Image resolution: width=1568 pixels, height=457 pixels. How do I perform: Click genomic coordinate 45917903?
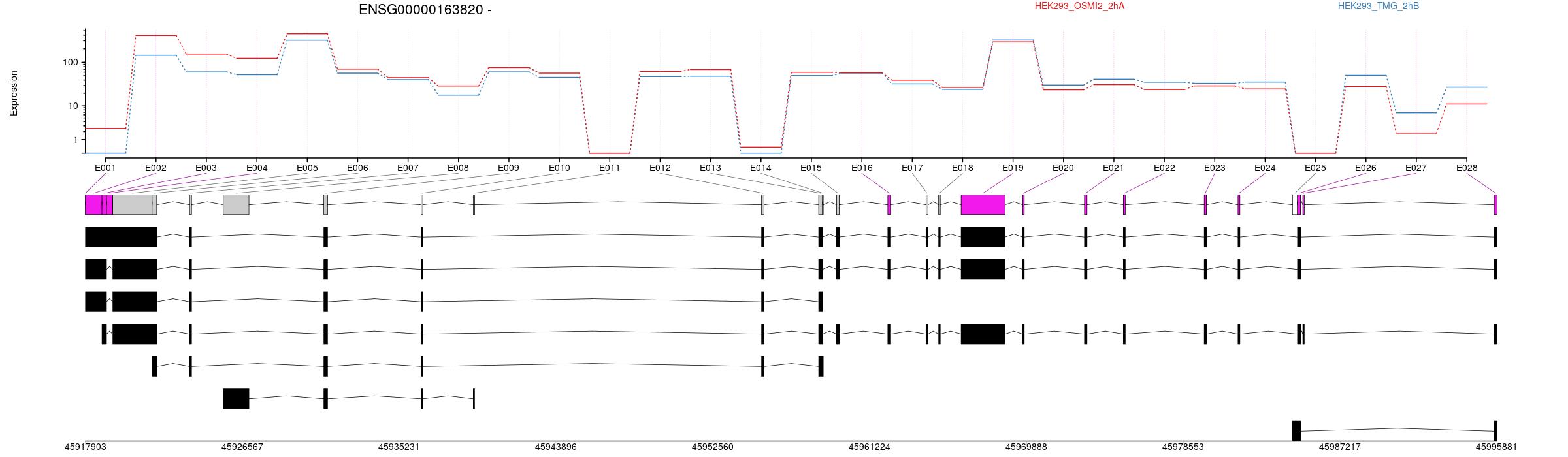tap(85, 447)
